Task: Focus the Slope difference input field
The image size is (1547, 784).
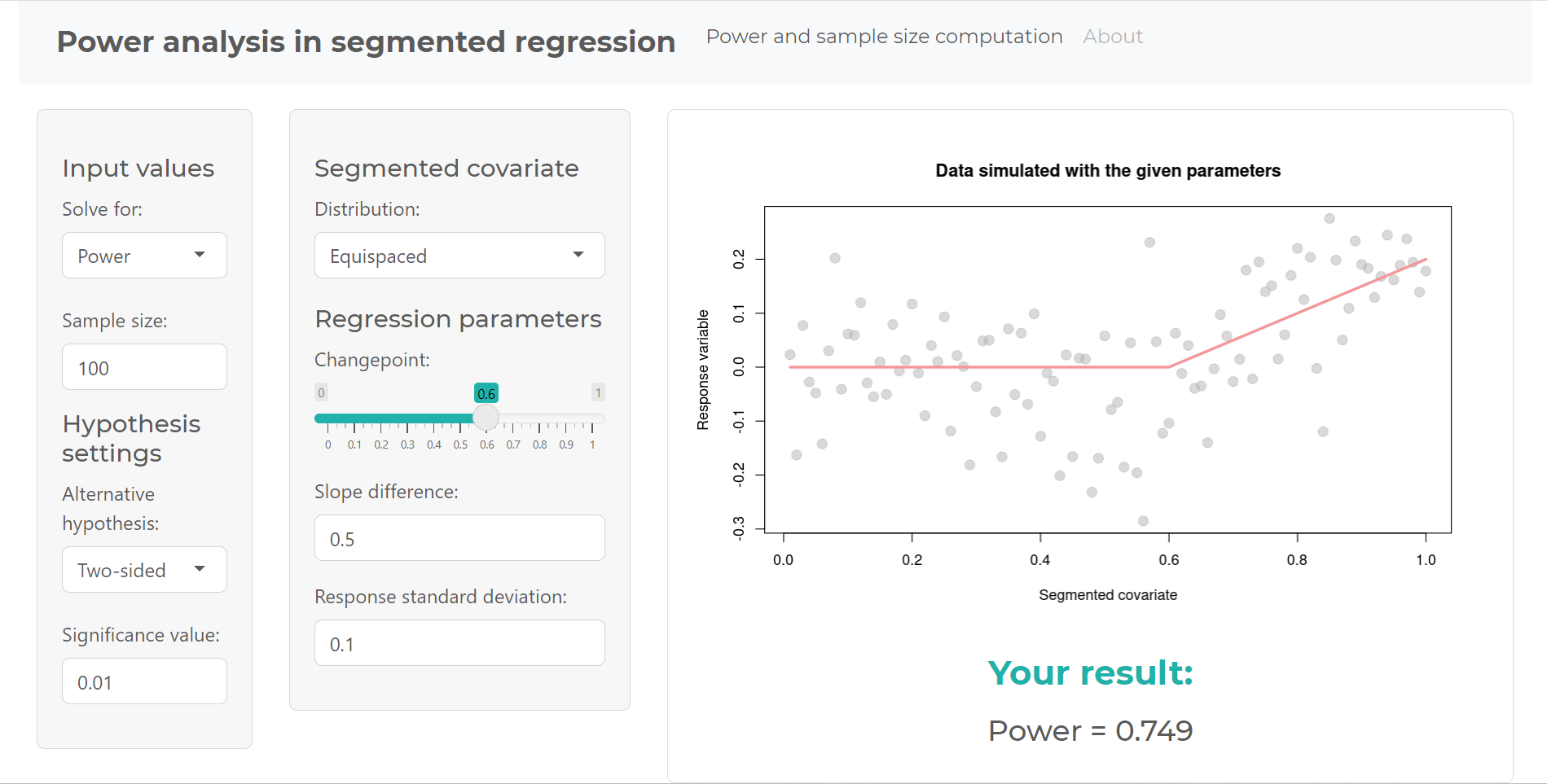Action: point(459,538)
